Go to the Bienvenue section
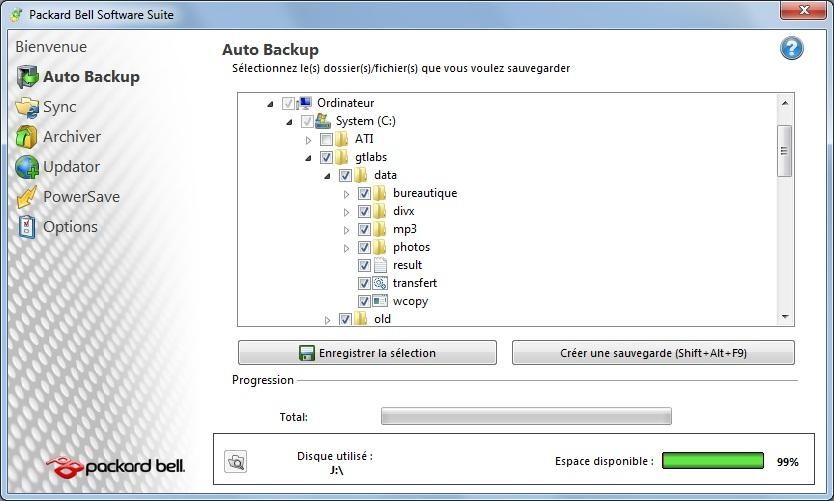Image resolution: width=834 pixels, height=501 pixels. tap(51, 47)
